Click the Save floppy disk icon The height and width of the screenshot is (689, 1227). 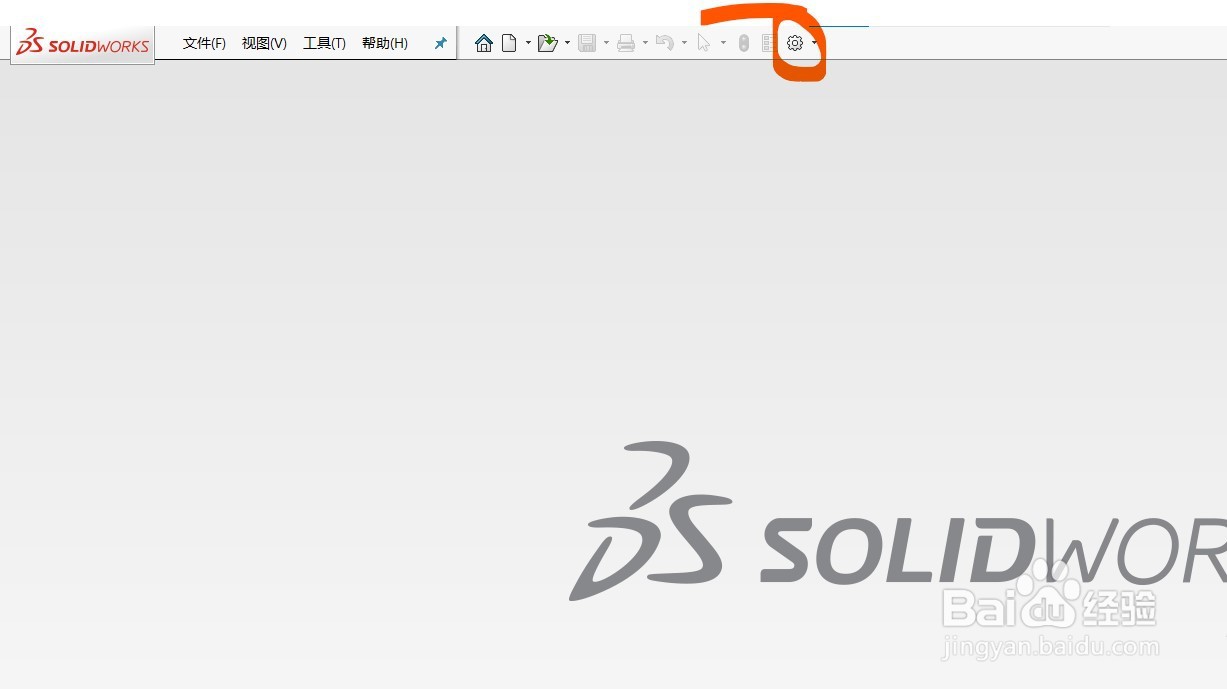tap(587, 43)
